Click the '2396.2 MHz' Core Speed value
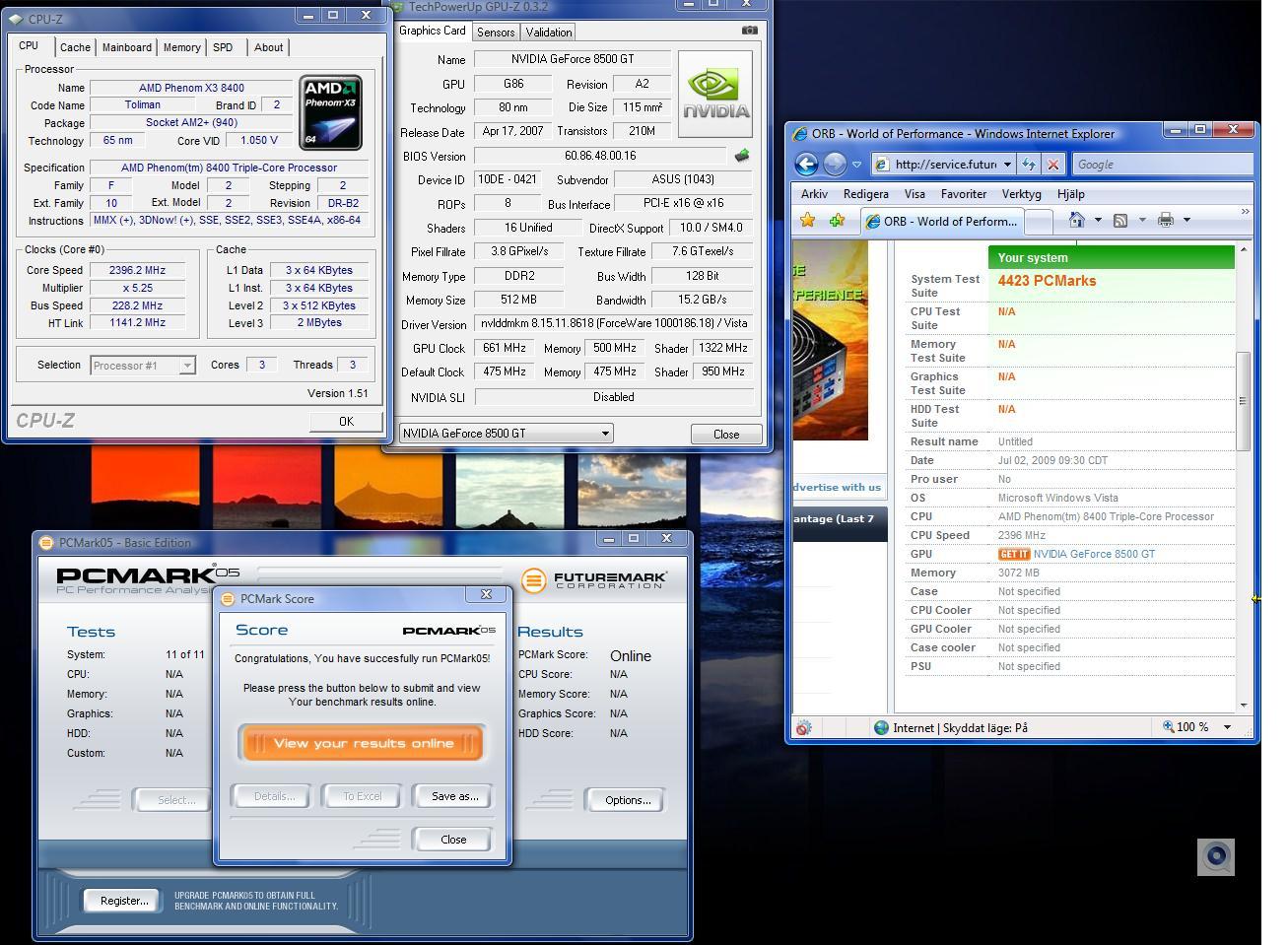Screen dimensions: 1288x945 (x=137, y=270)
